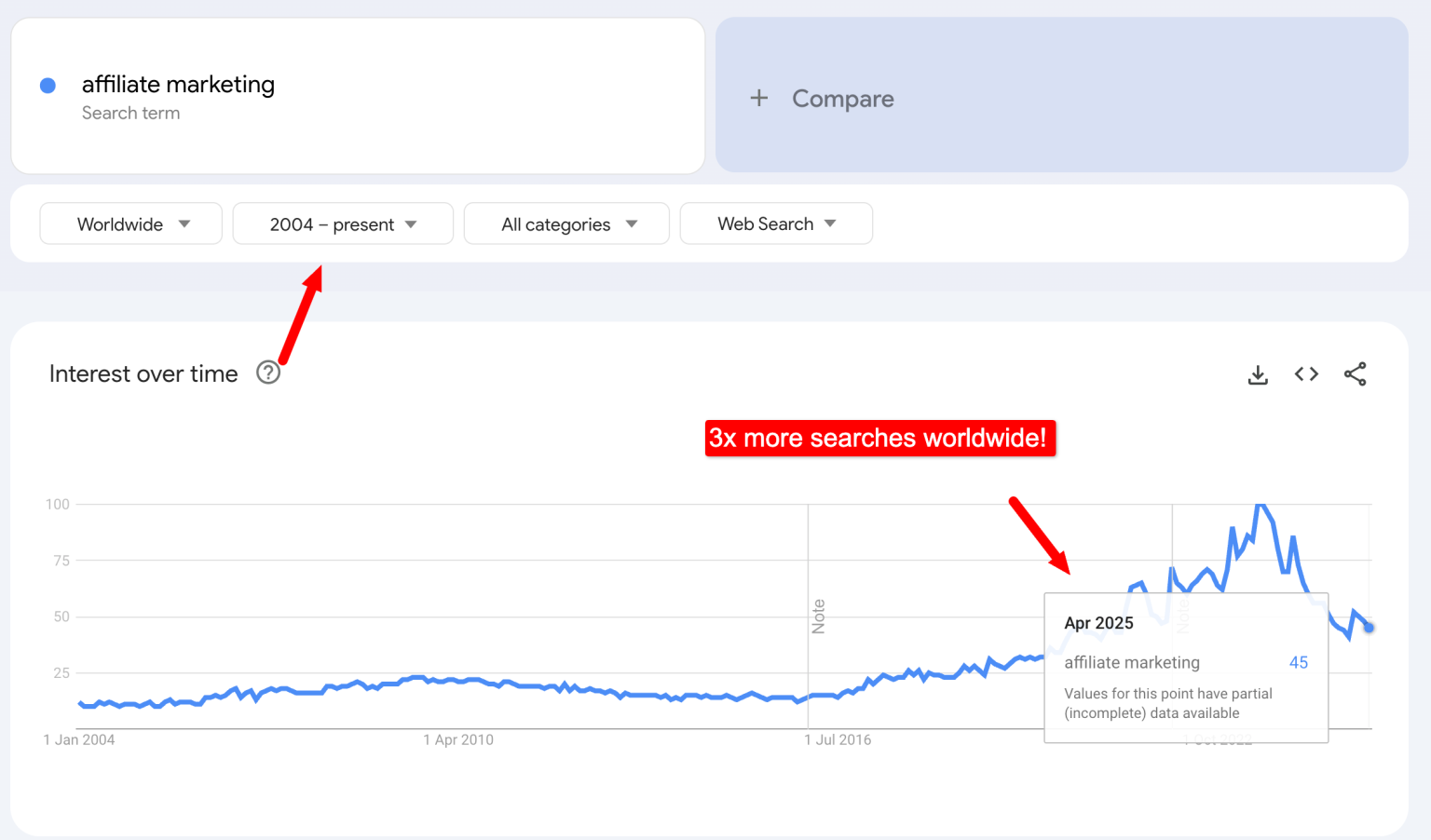Click the Worldwide dropdown arrow

(184, 224)
